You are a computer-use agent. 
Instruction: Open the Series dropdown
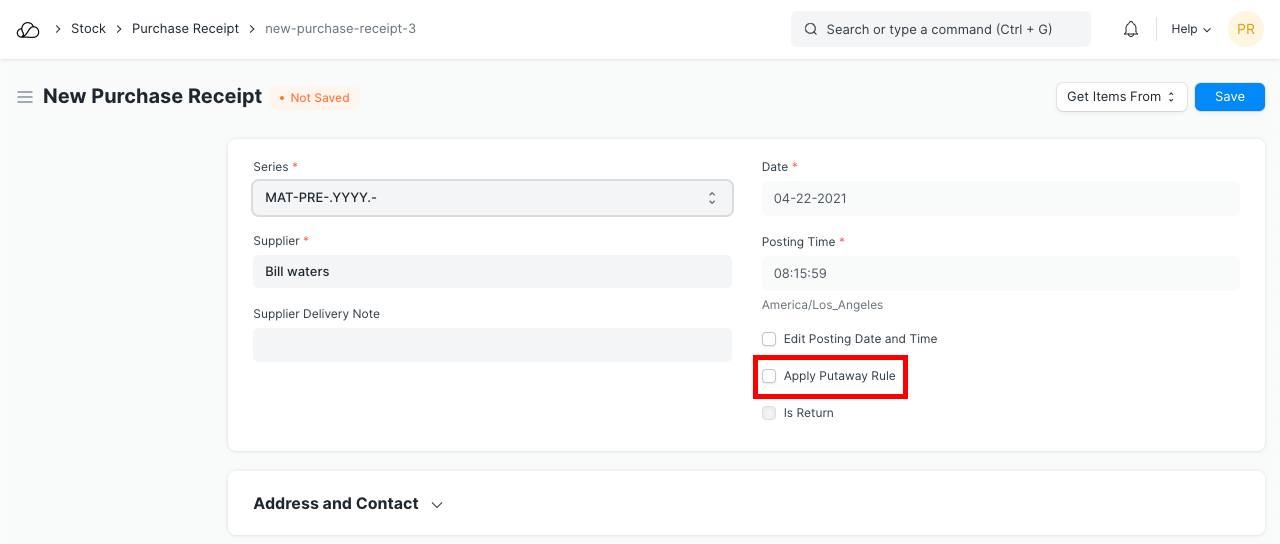click(492, 198)
